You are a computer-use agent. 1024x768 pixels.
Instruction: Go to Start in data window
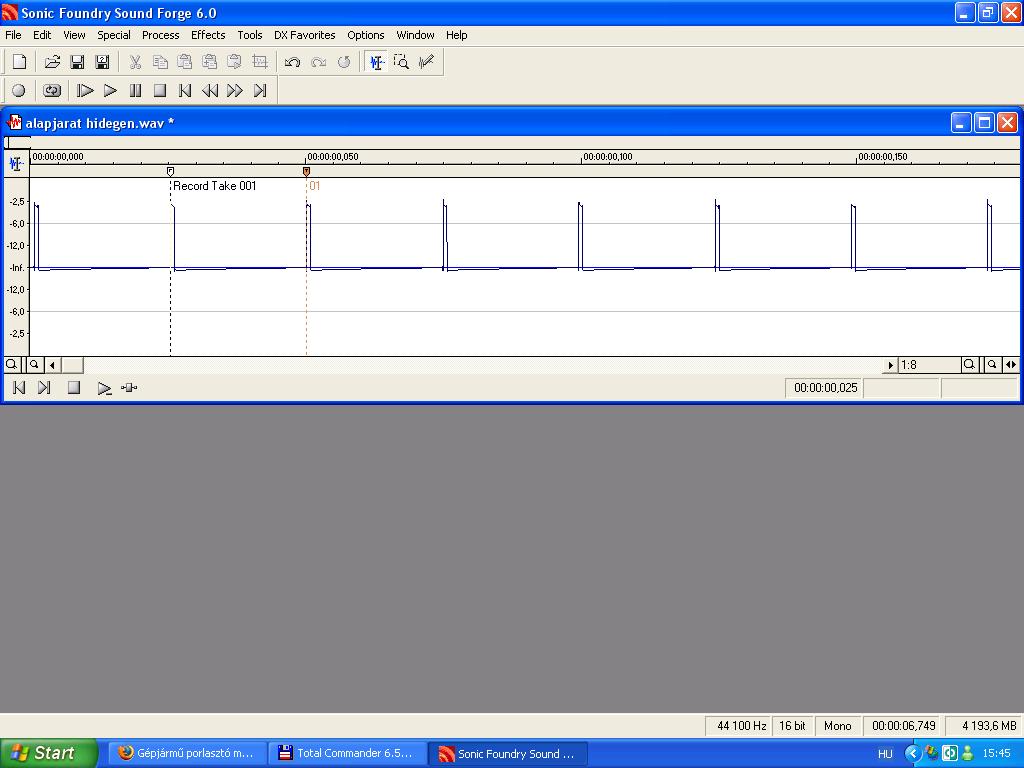pos(19,388)
